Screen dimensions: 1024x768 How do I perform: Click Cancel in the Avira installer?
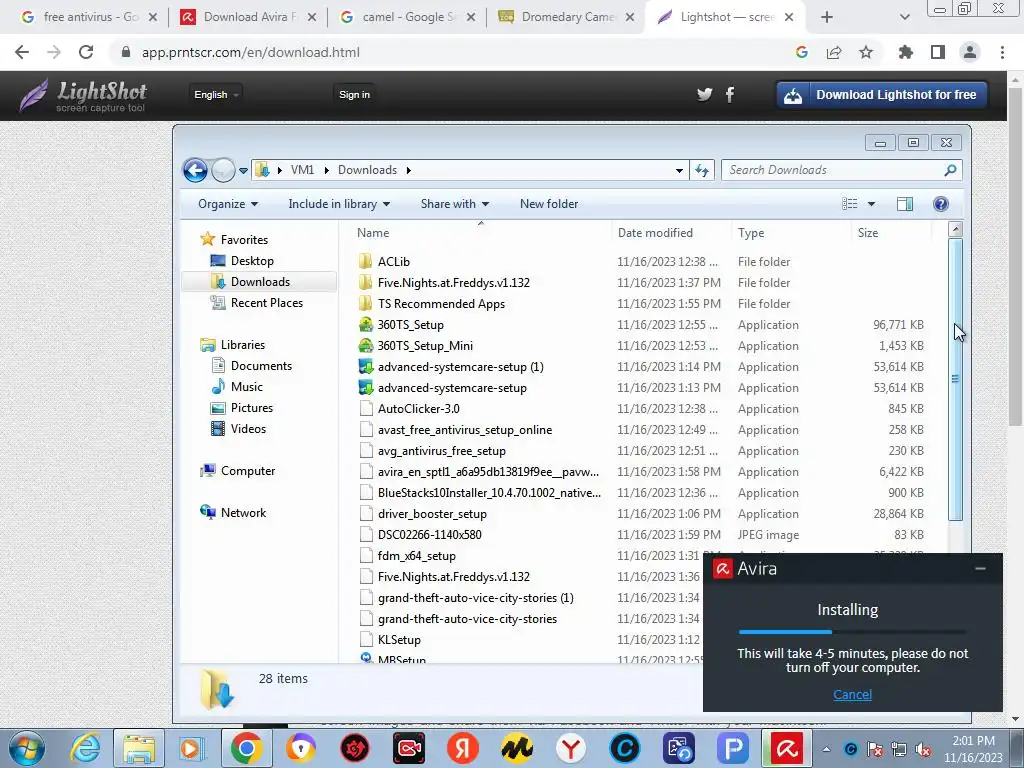click(x=852, y=694)
